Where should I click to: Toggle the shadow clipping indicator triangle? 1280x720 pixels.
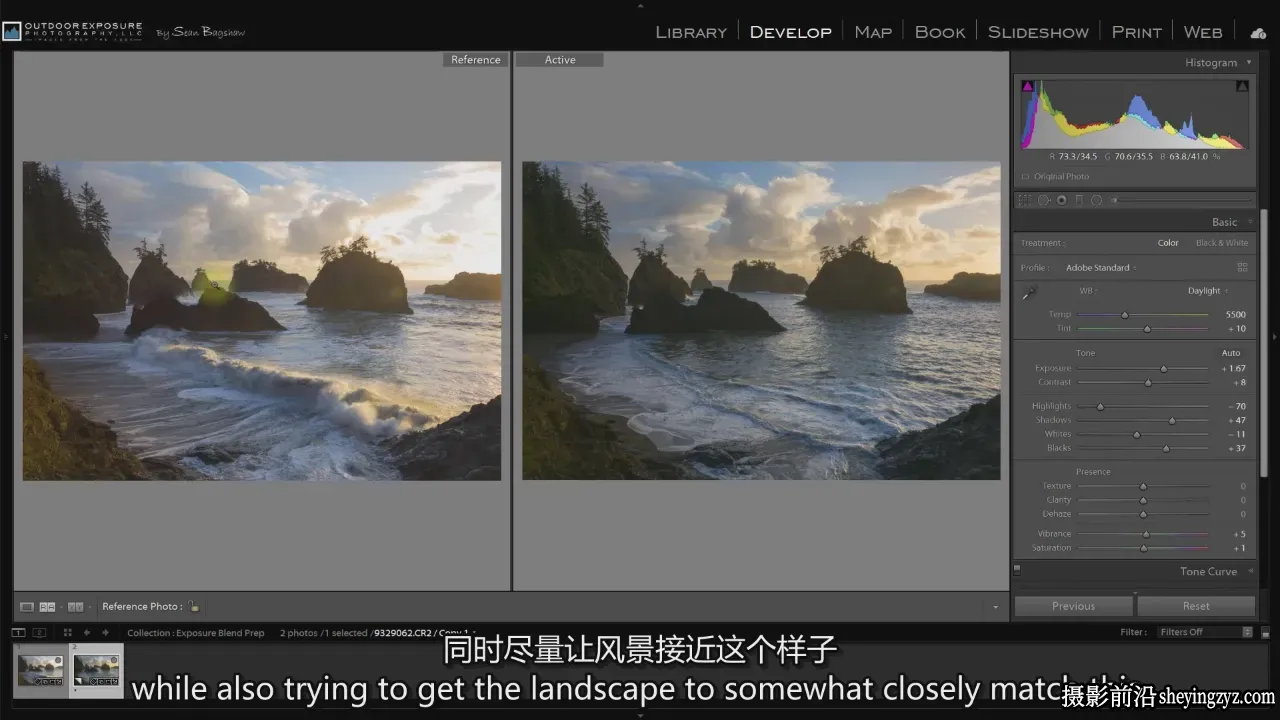1027,86
